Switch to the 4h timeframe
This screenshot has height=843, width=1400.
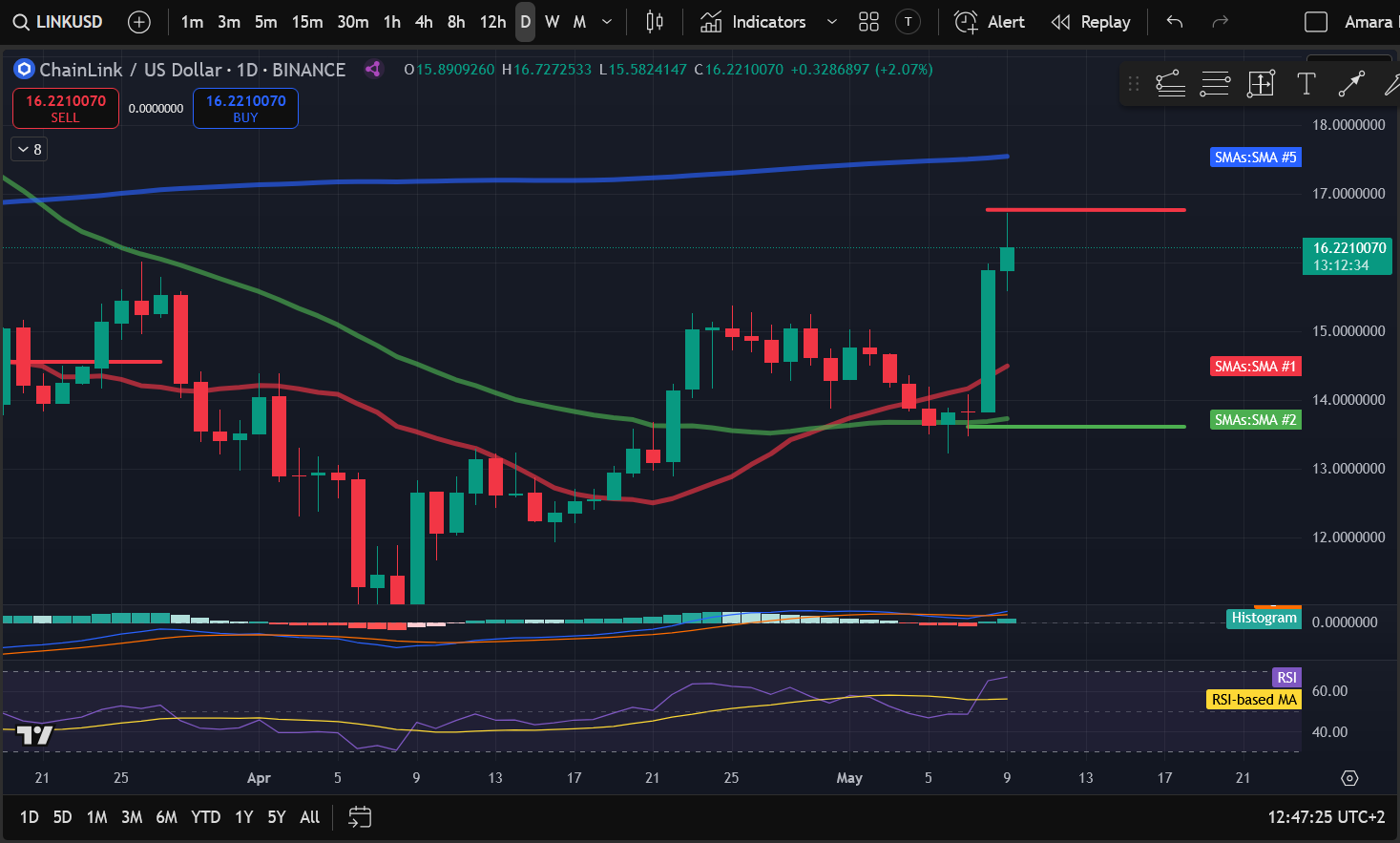(424, 22)
